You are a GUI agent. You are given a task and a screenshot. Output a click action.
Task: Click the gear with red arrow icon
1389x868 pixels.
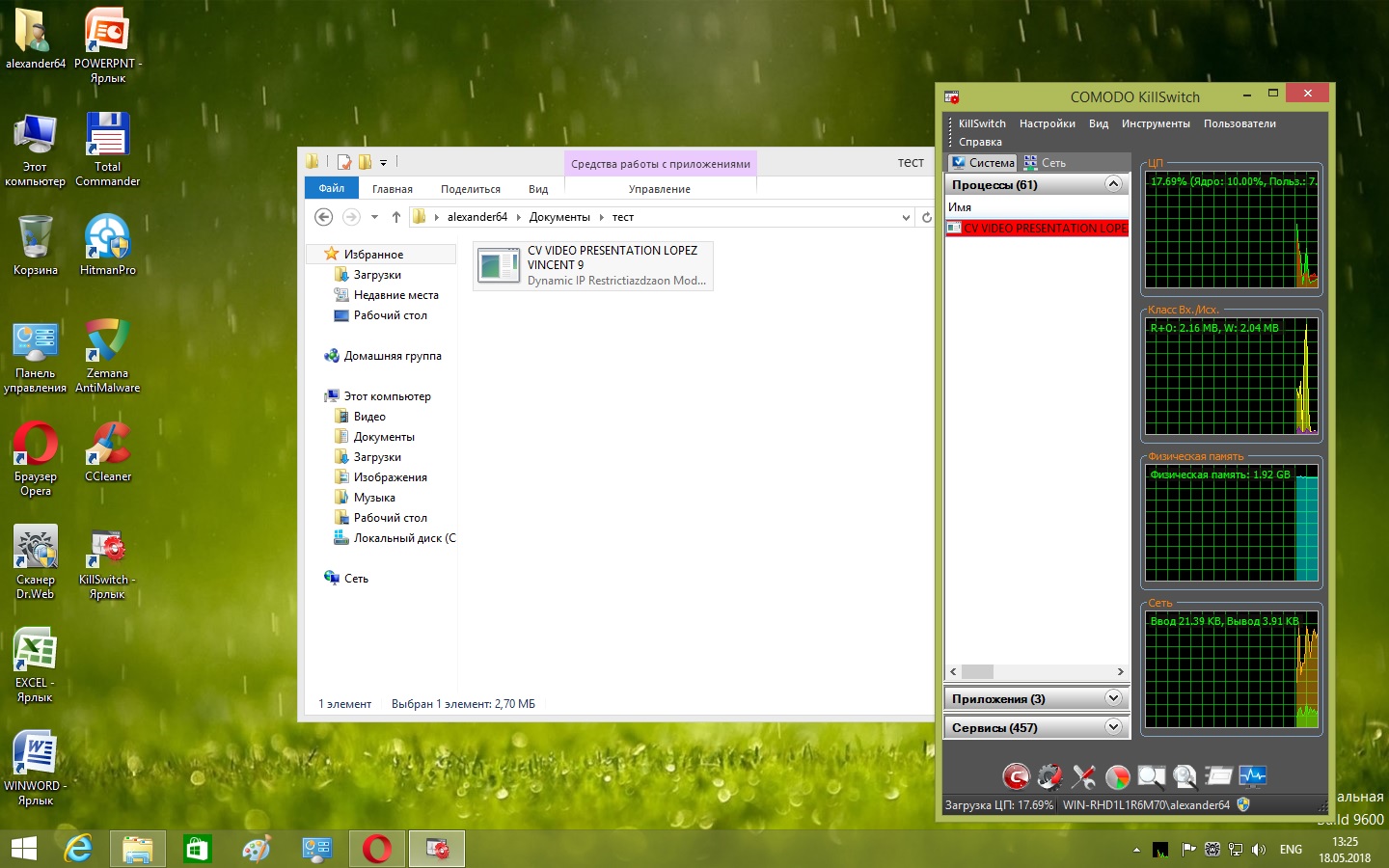(1049, 776)
